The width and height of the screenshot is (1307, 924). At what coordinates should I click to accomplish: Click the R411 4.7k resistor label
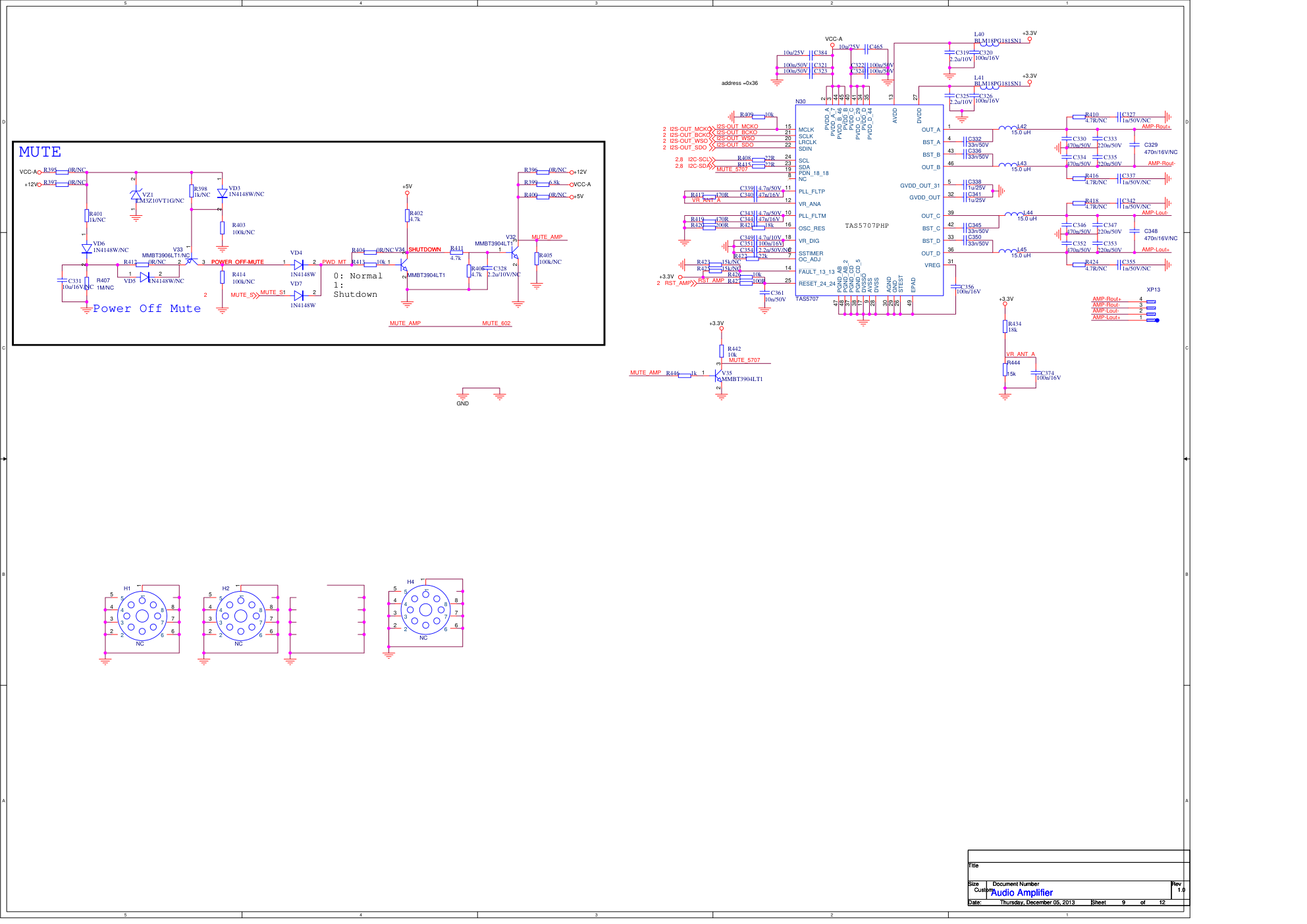(x=456, y=253)
